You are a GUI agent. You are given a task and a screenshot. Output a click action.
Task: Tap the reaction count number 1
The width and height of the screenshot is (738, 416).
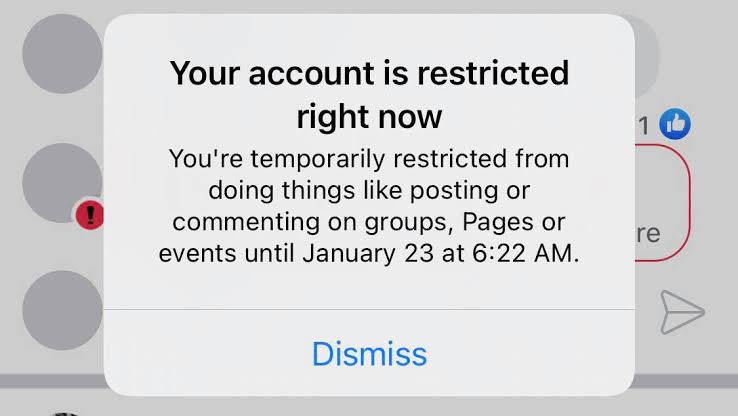point(644,126)
